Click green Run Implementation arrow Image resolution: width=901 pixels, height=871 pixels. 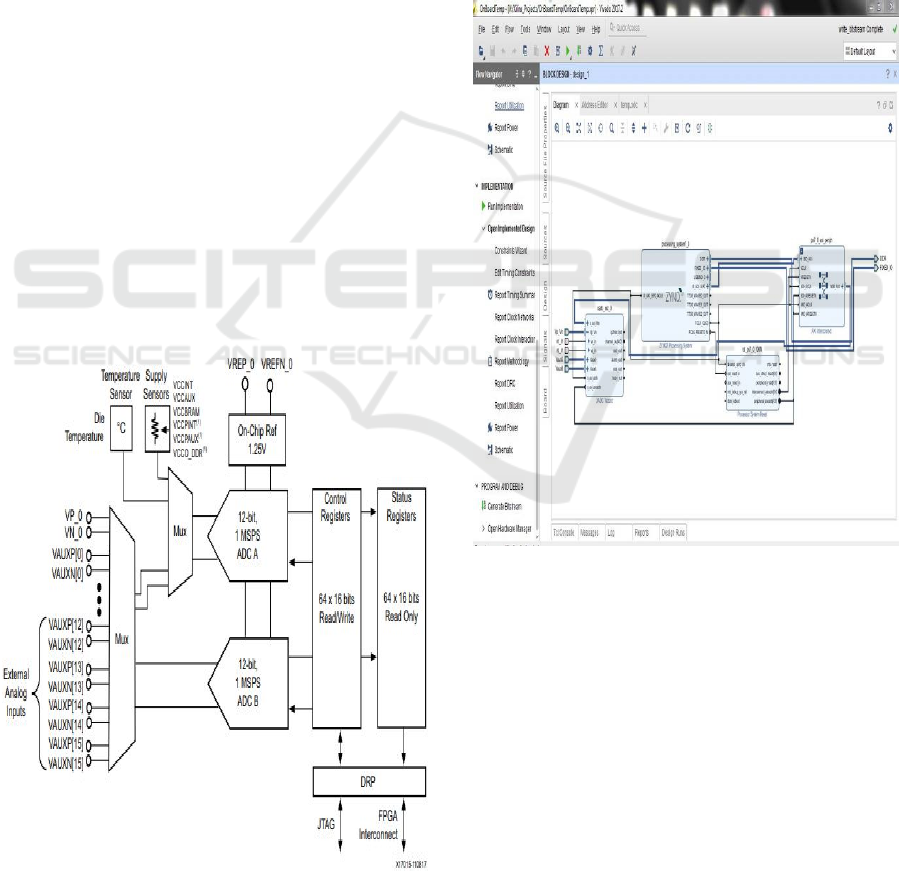(x=484, y=206)
